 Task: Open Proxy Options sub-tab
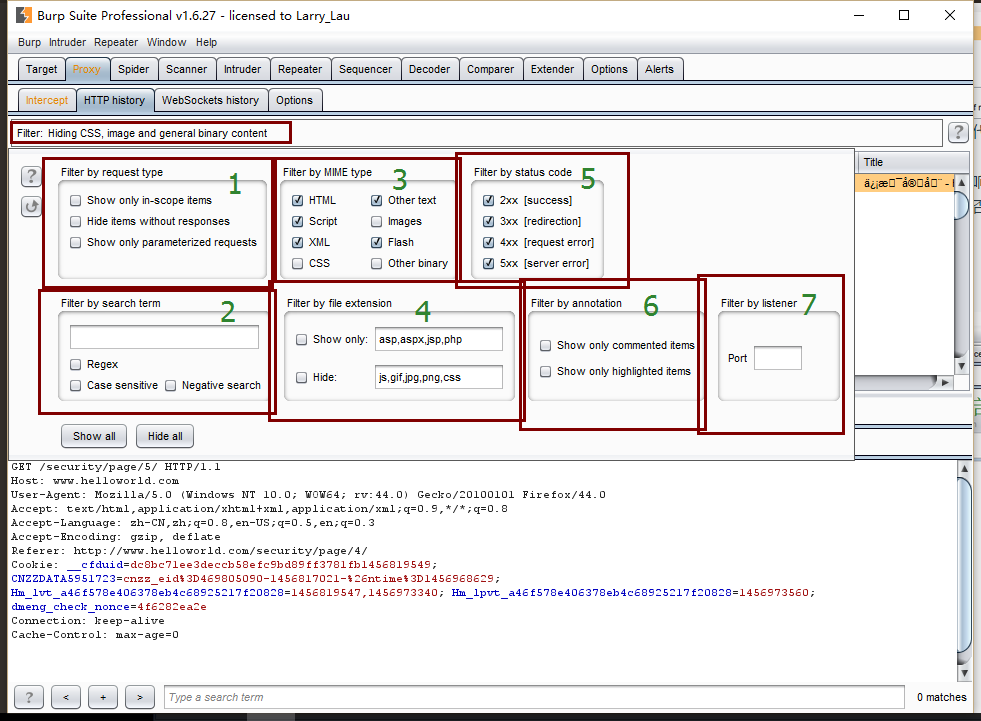pos(295,100)
